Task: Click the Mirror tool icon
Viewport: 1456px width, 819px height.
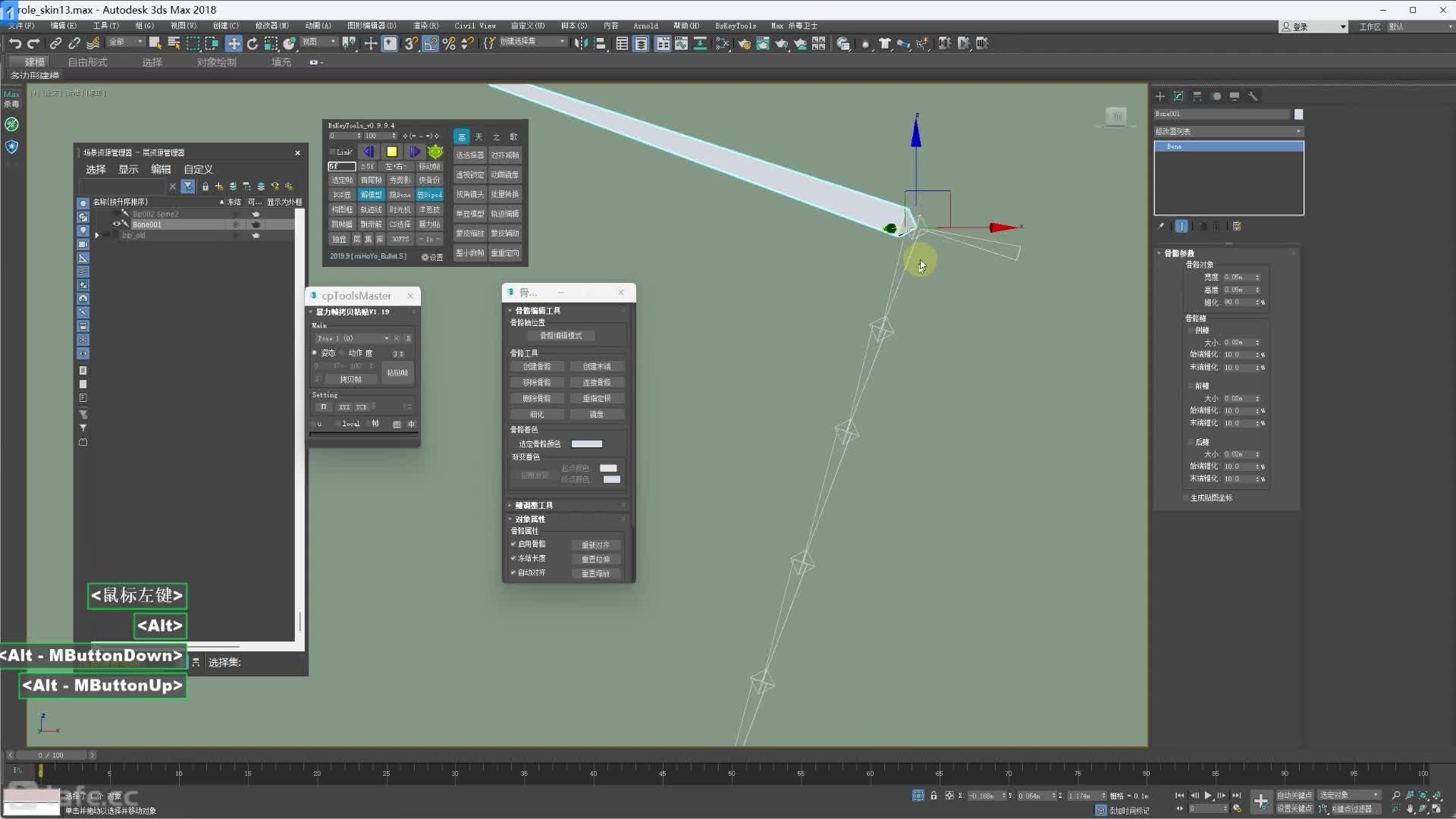Action: 582,44
